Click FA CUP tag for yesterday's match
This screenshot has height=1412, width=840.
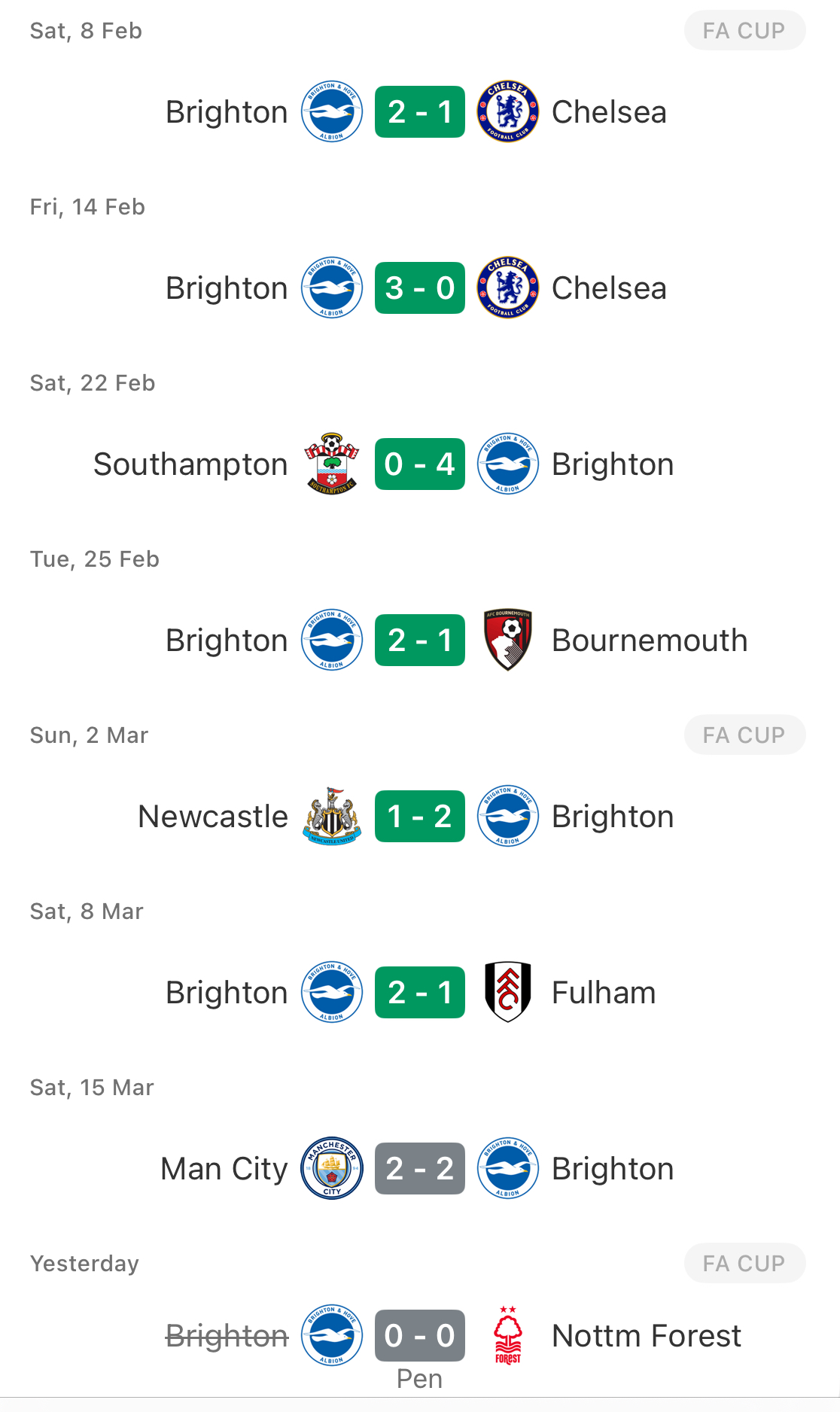(744, 1263)
